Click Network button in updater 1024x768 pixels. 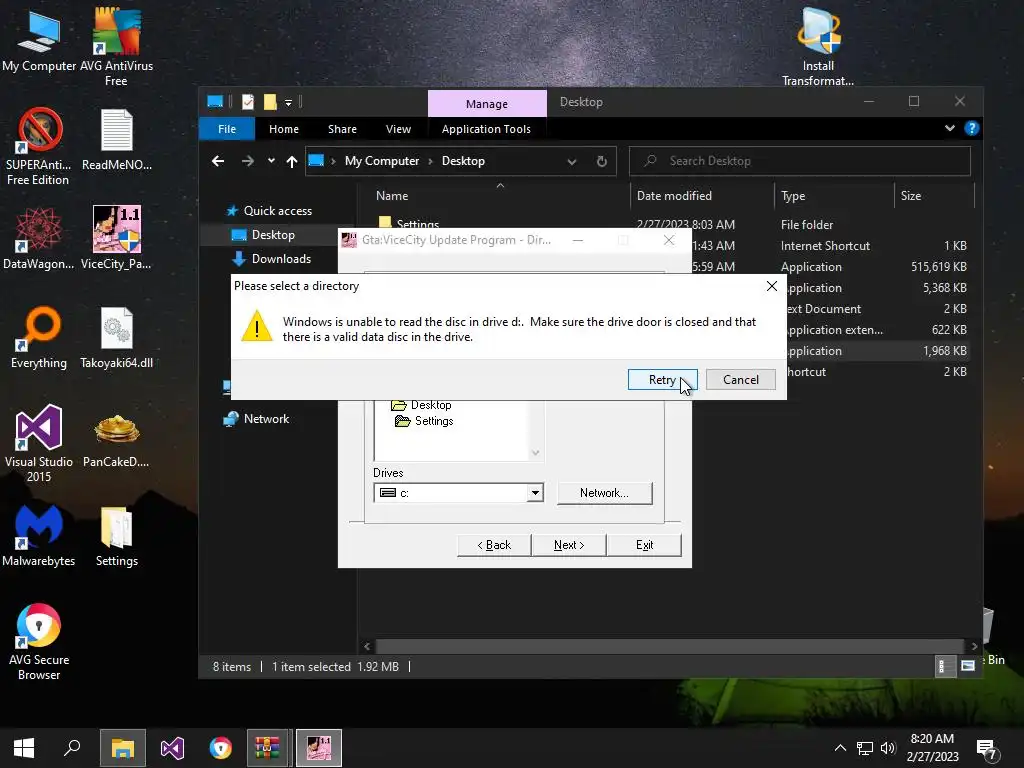click(604, 493)
